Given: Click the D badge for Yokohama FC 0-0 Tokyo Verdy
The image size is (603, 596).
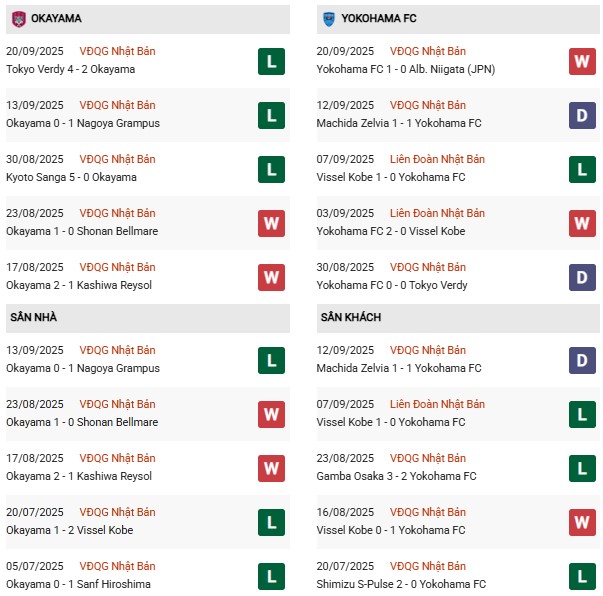Looking at the screenshot, I should [x=582, y=277].
